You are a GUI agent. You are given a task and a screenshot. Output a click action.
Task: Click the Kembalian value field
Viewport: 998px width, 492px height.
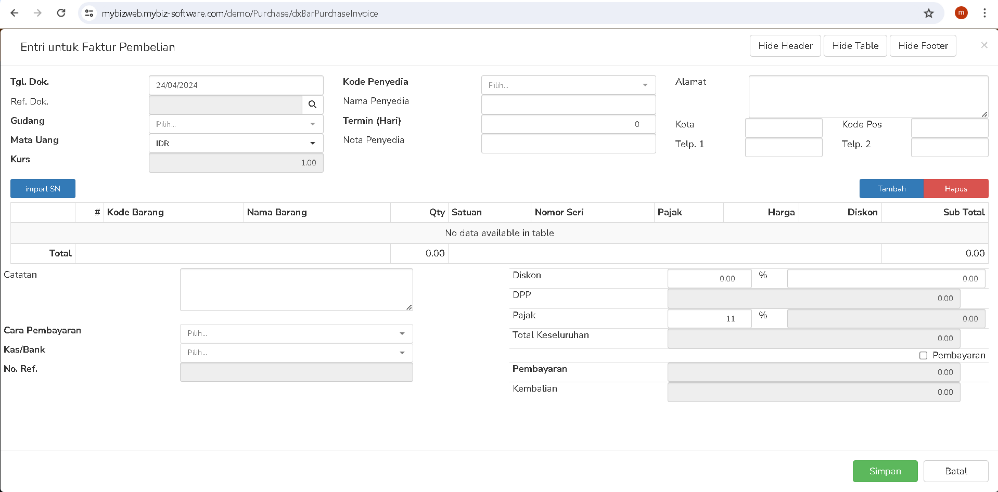[814, 392]
